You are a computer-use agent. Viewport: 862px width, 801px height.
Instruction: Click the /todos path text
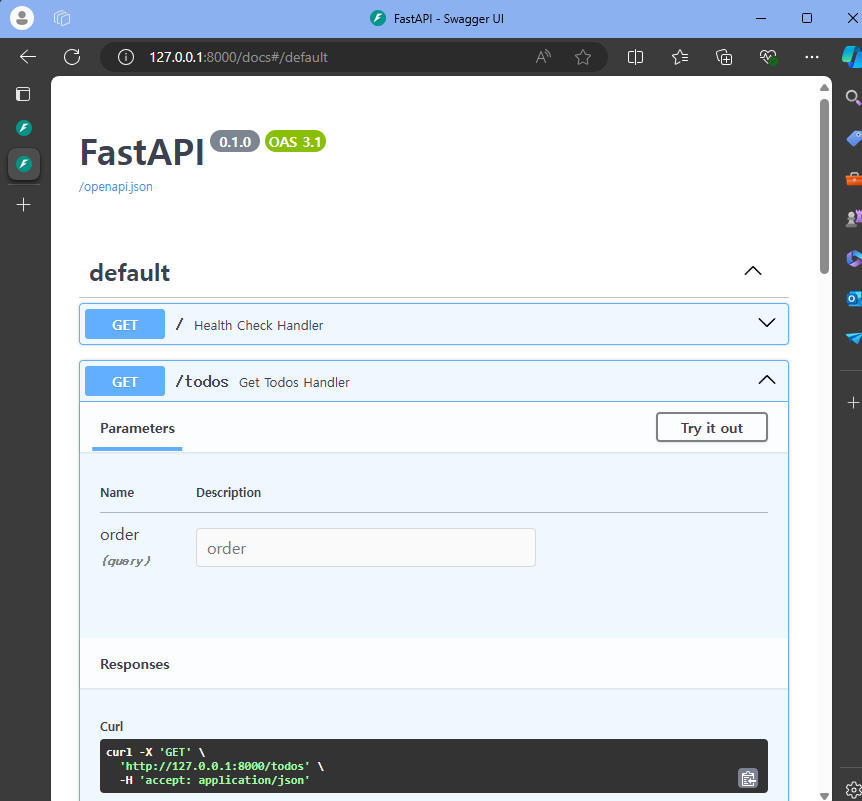pos(202,382)
